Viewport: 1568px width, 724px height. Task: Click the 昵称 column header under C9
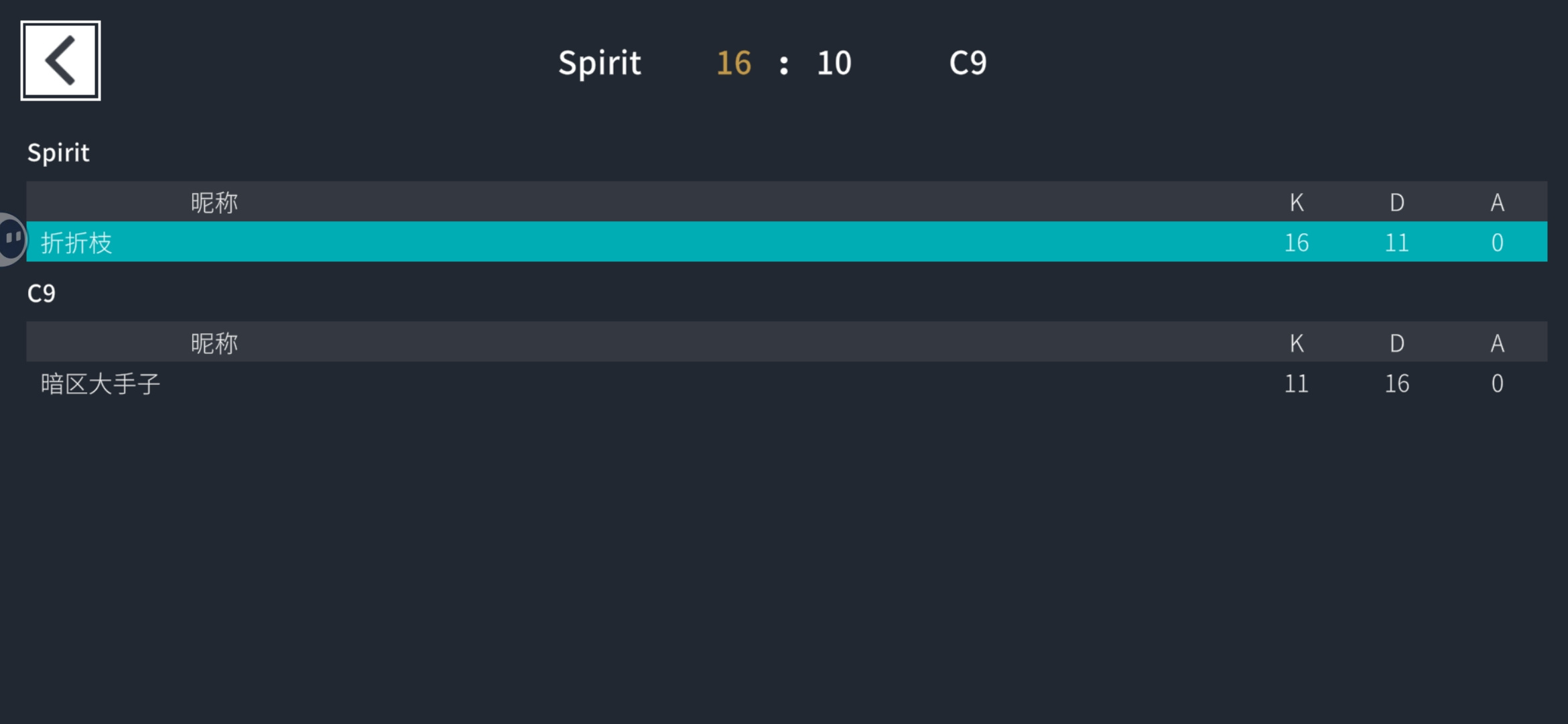point(214,343)
